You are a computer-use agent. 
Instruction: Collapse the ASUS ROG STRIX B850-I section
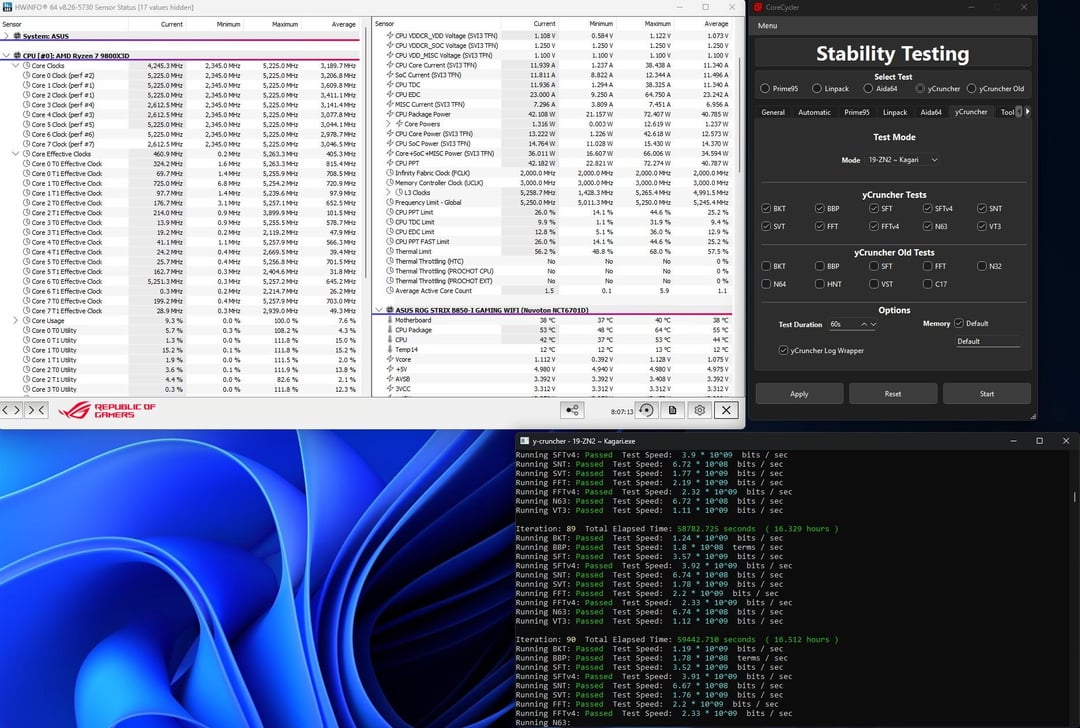point(379,310)
